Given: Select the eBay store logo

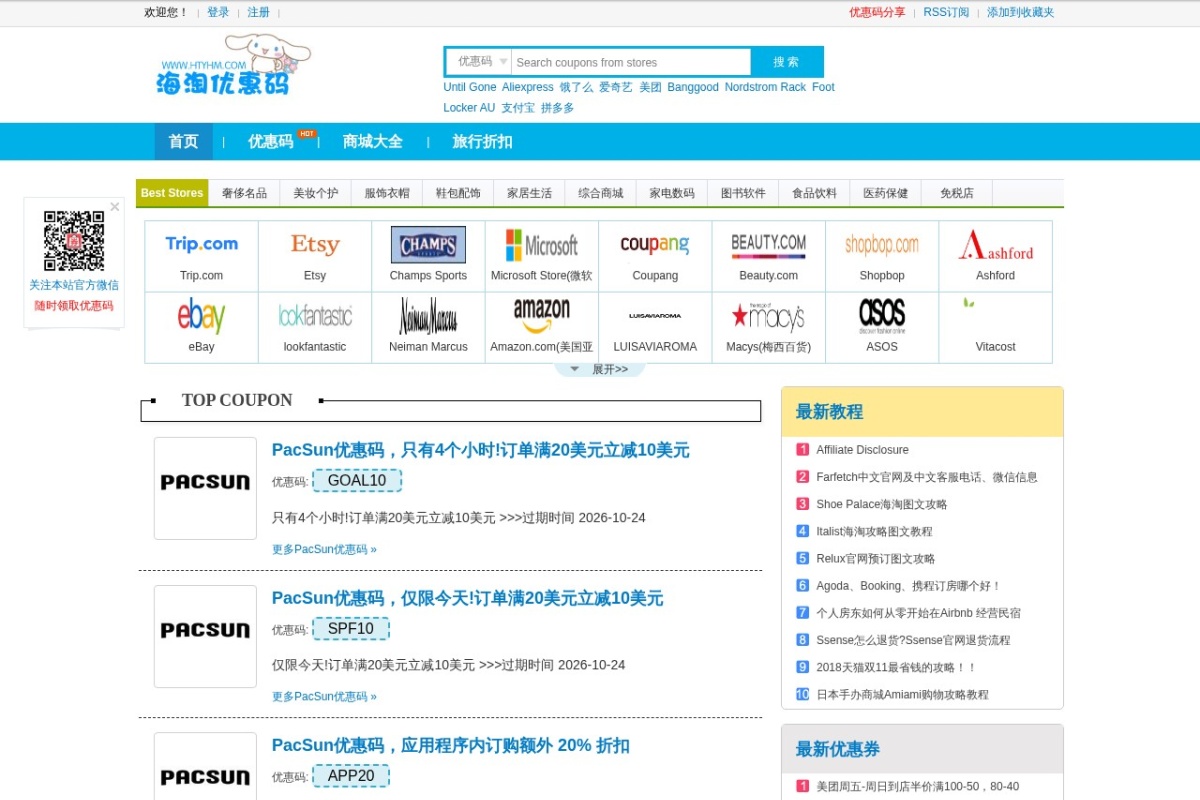Looking at the screenshot, I should pos(202,316).
